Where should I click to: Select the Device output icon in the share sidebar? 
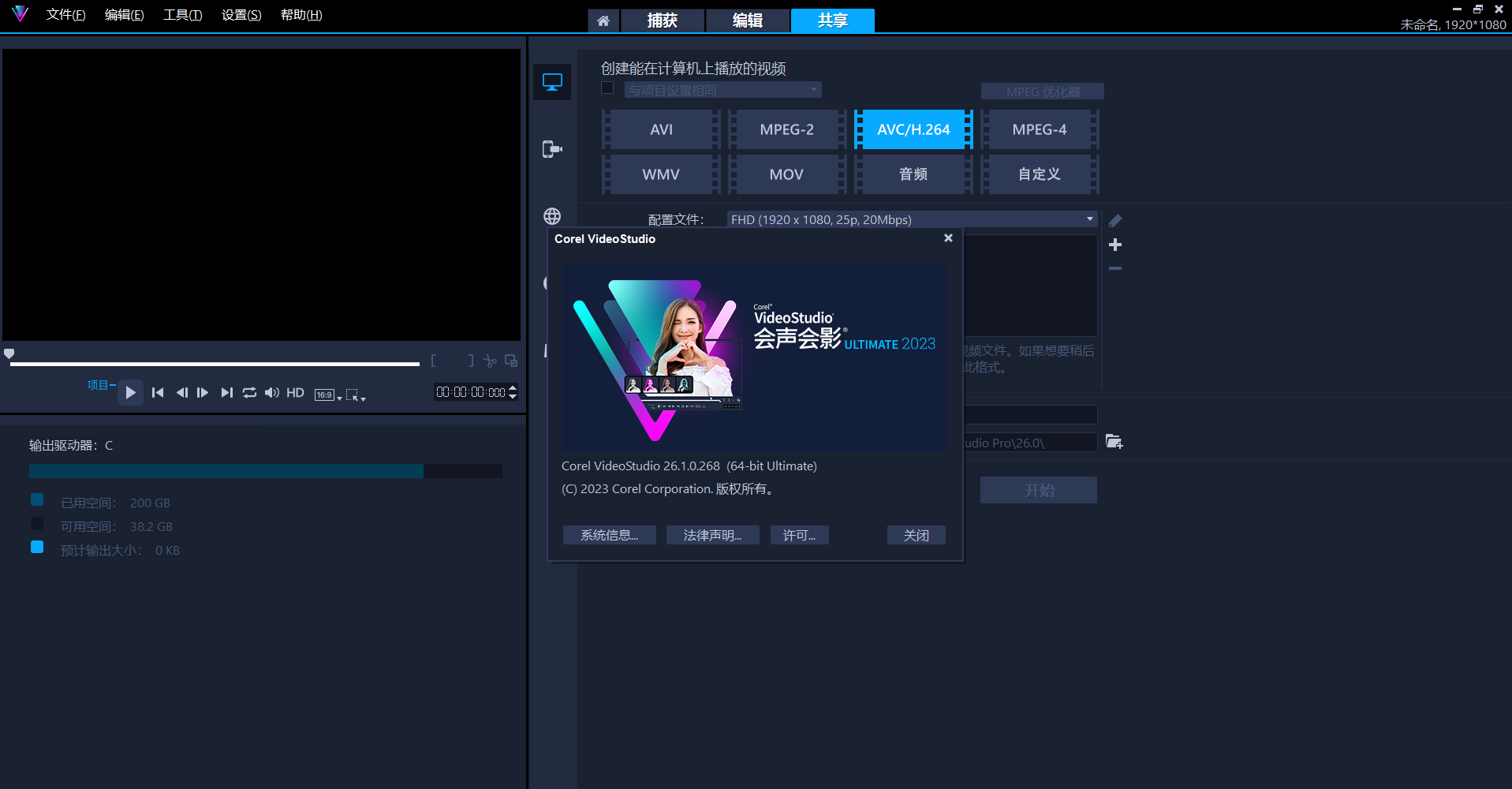(552, 149)
